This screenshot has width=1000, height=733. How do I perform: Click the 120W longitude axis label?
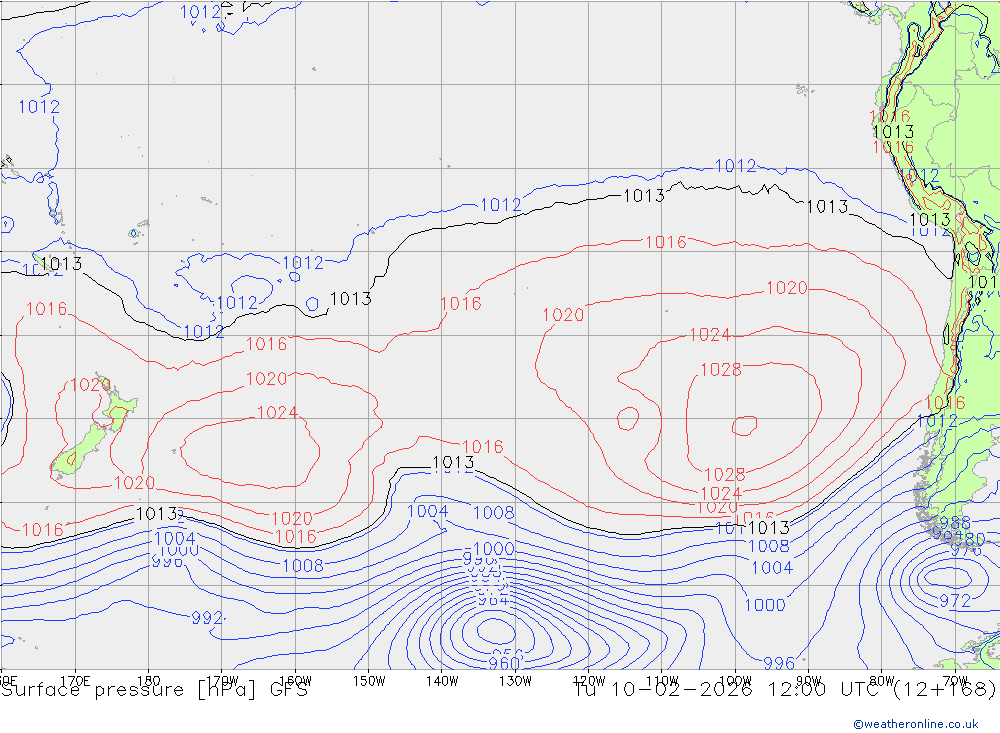tap(589, 681)
